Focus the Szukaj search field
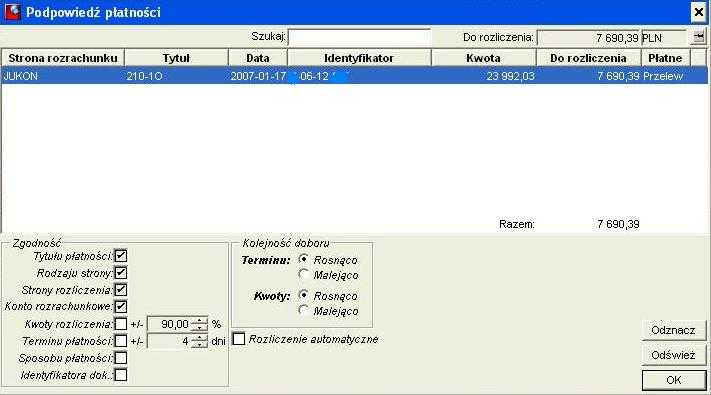The image size is (711, 395). pos(359,37)
